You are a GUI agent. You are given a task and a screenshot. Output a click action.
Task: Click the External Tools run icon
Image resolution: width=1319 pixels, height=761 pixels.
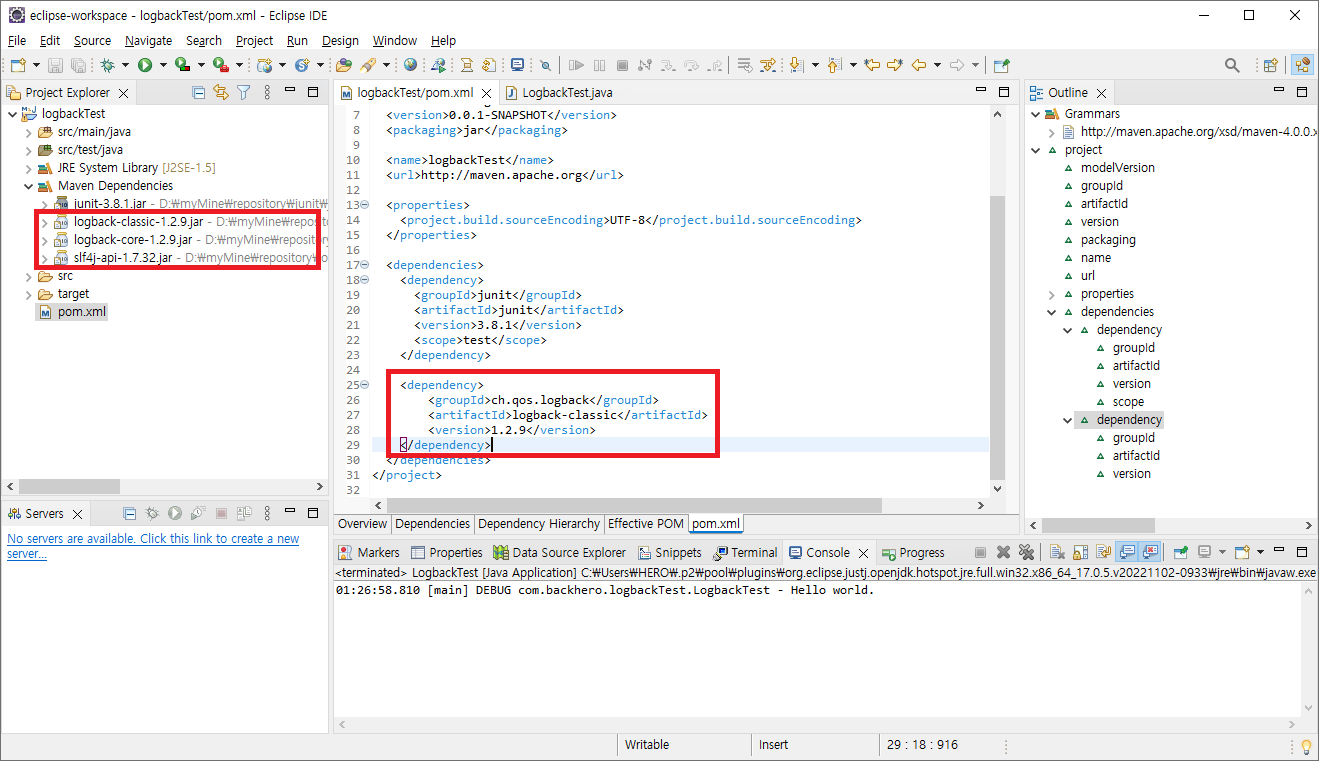(220, 65)
